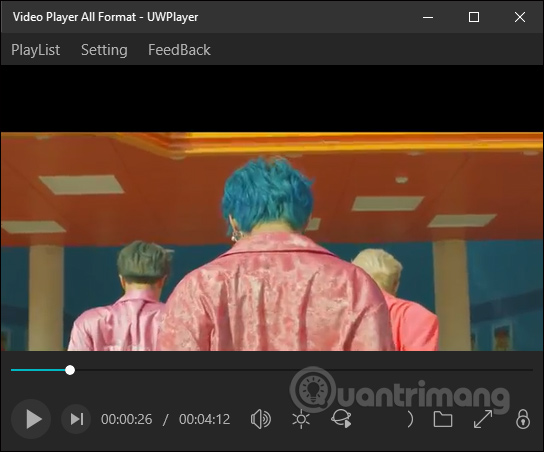
Task: Start playback with the Play button
Action: pos(31,419)
